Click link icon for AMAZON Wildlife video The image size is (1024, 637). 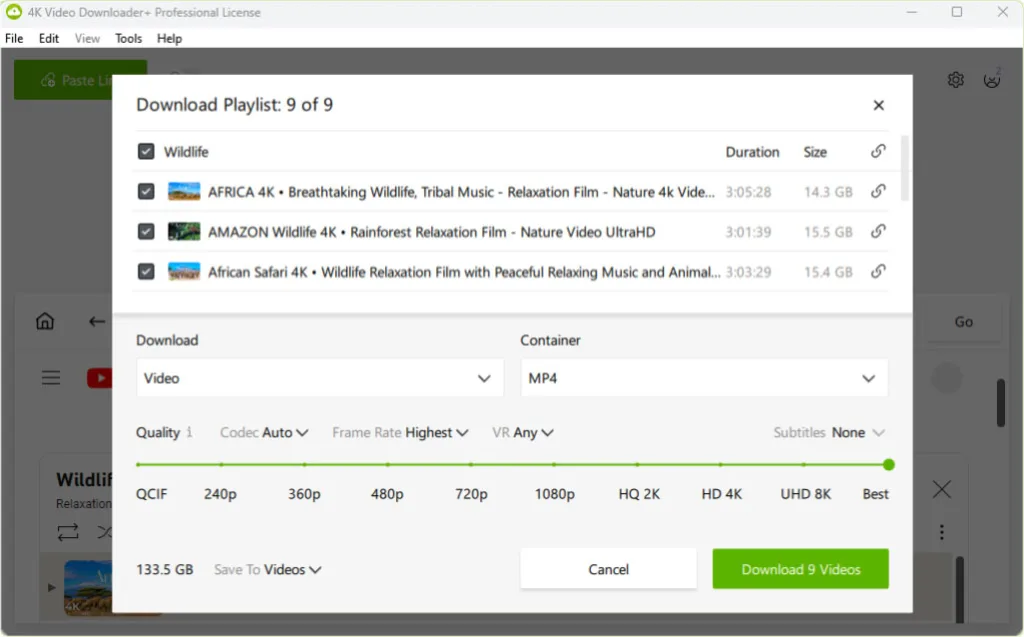(878, 231)
